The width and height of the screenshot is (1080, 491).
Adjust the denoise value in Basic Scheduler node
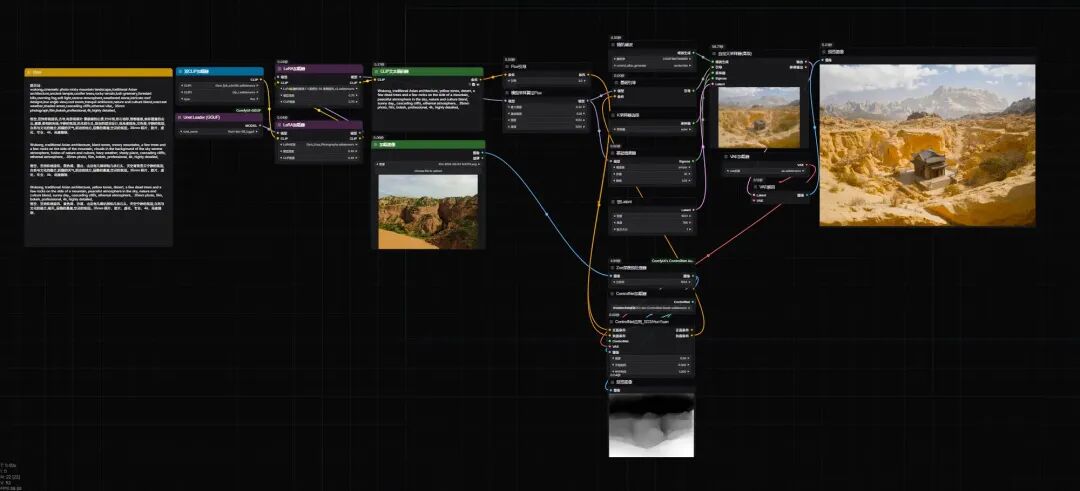[x=652, y=180]
